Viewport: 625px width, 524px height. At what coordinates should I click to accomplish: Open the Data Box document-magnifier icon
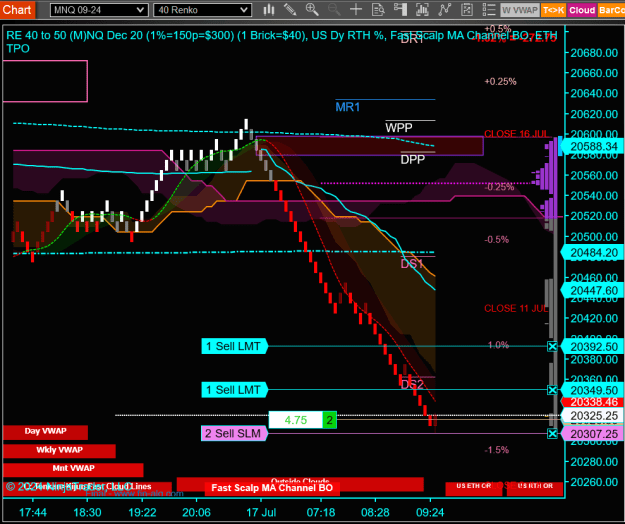pyautogui.click(x=378, y=10)
